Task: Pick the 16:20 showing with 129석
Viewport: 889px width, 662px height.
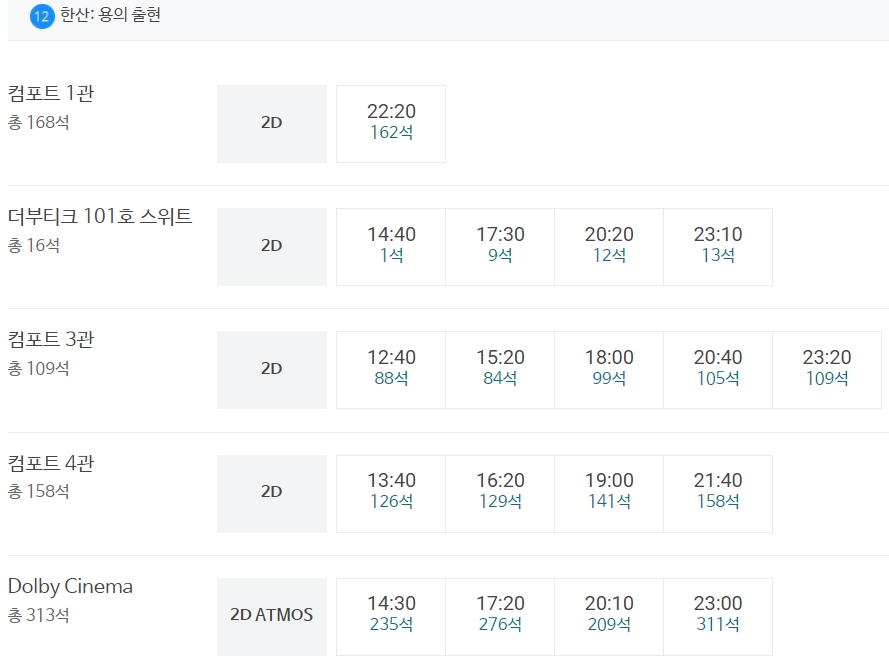Action: pos(500,494)
